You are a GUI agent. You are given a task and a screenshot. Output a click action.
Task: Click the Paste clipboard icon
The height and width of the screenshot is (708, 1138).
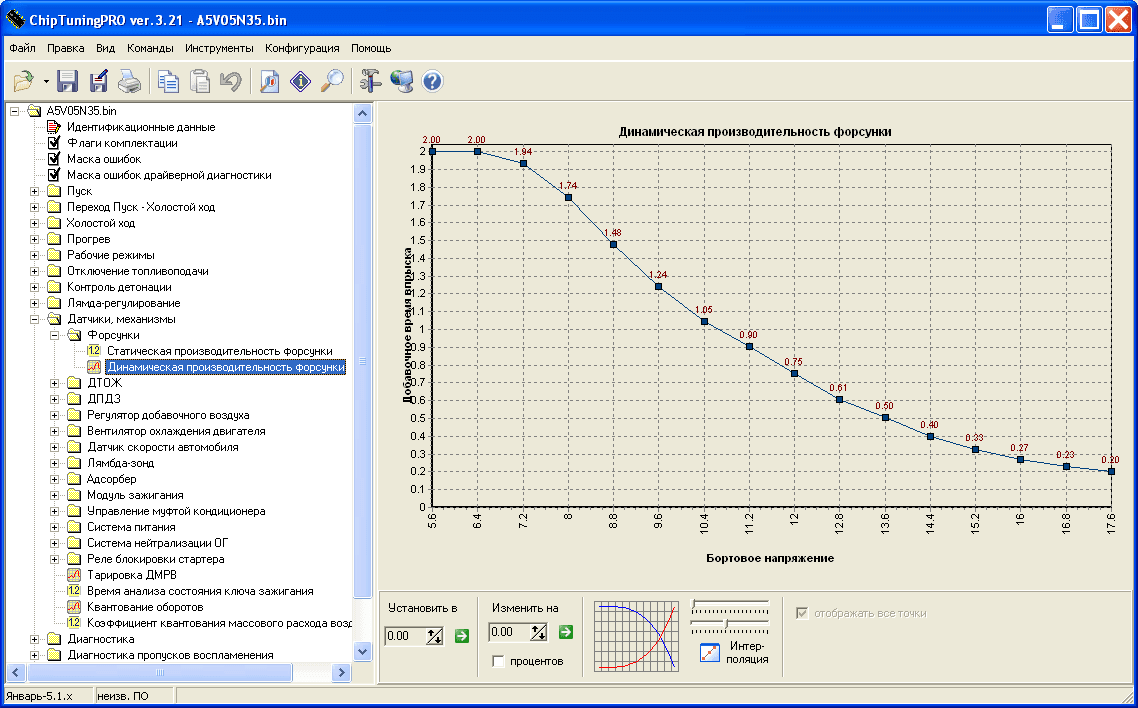[x=200, y=81]
